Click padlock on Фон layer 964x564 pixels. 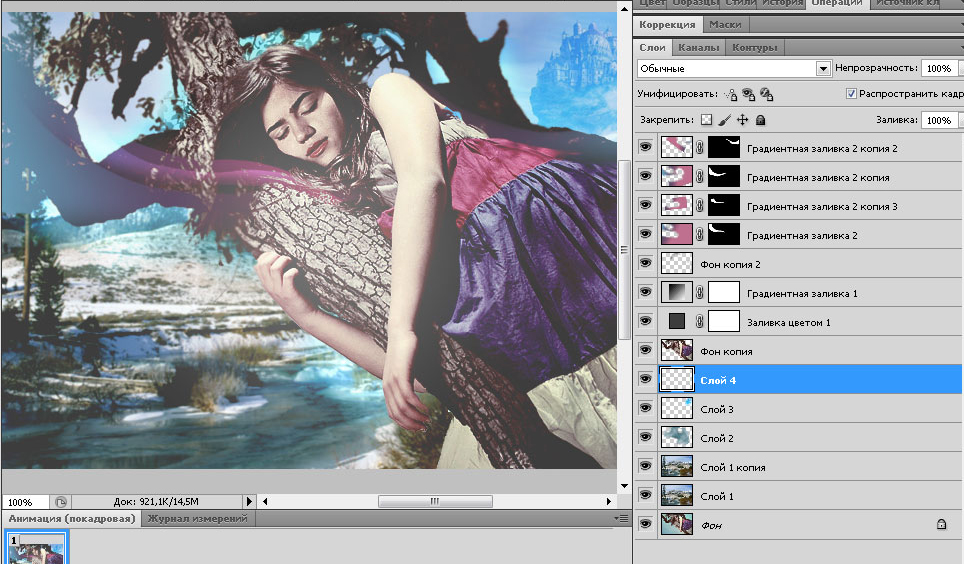941,524
